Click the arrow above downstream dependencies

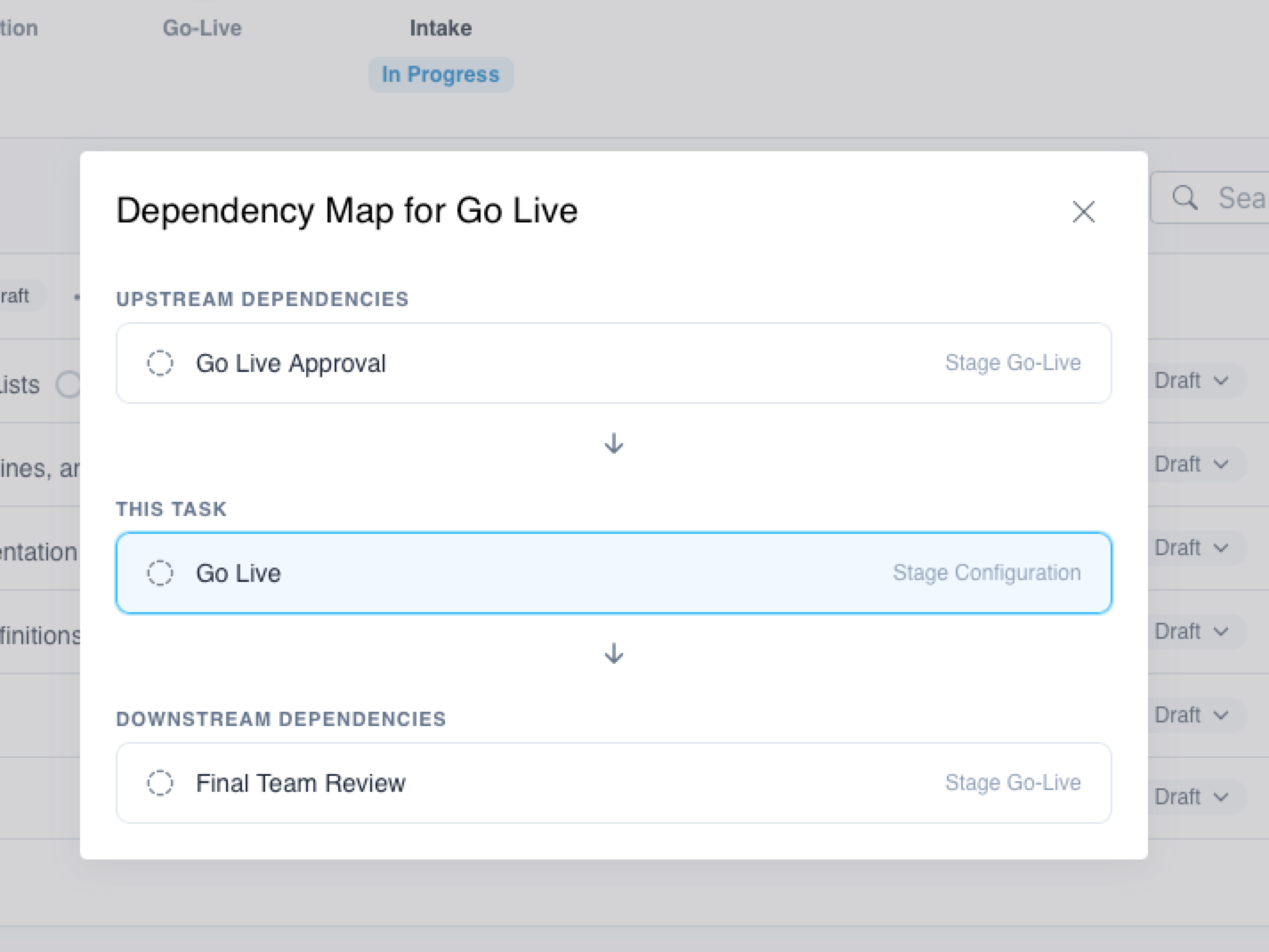[x=614, y=654]
